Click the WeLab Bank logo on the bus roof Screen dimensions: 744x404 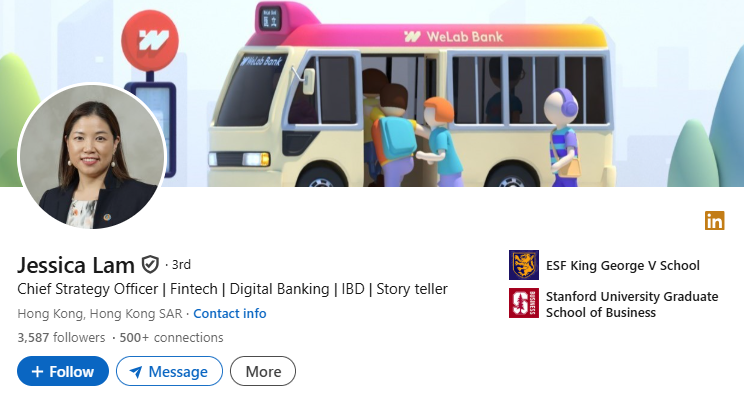[453, 37]
